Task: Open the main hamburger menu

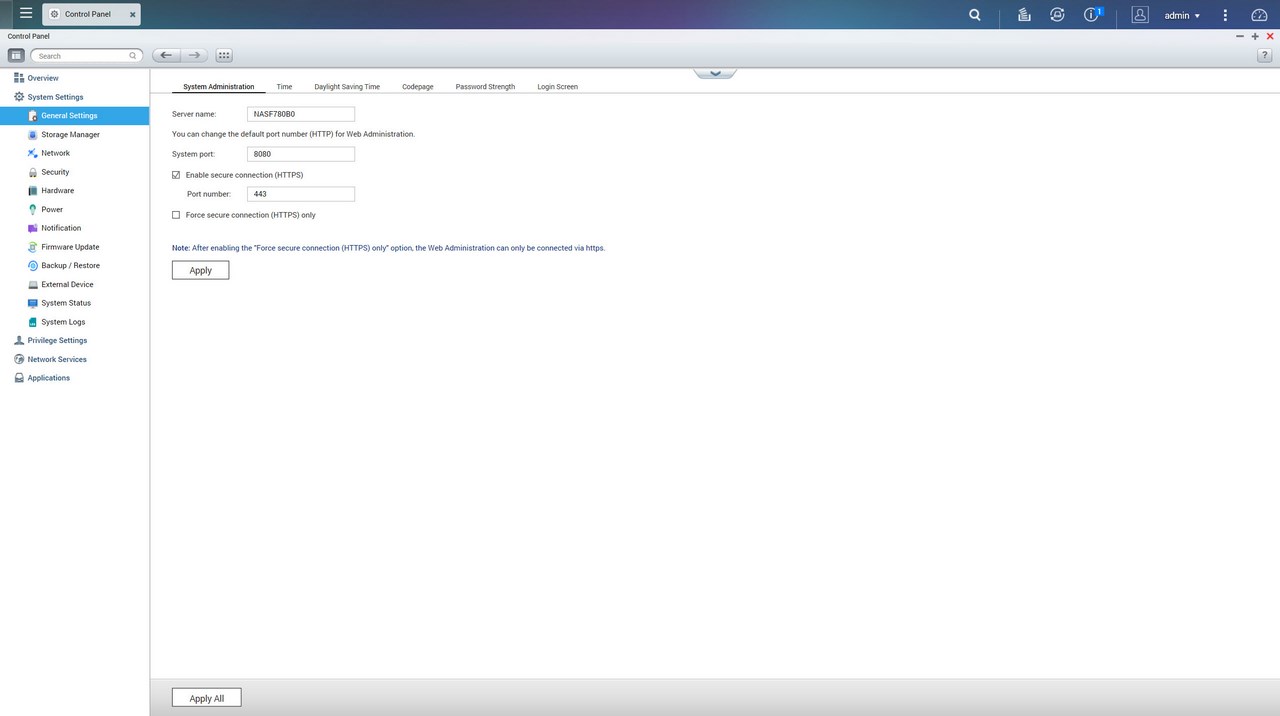Action: 26,14
